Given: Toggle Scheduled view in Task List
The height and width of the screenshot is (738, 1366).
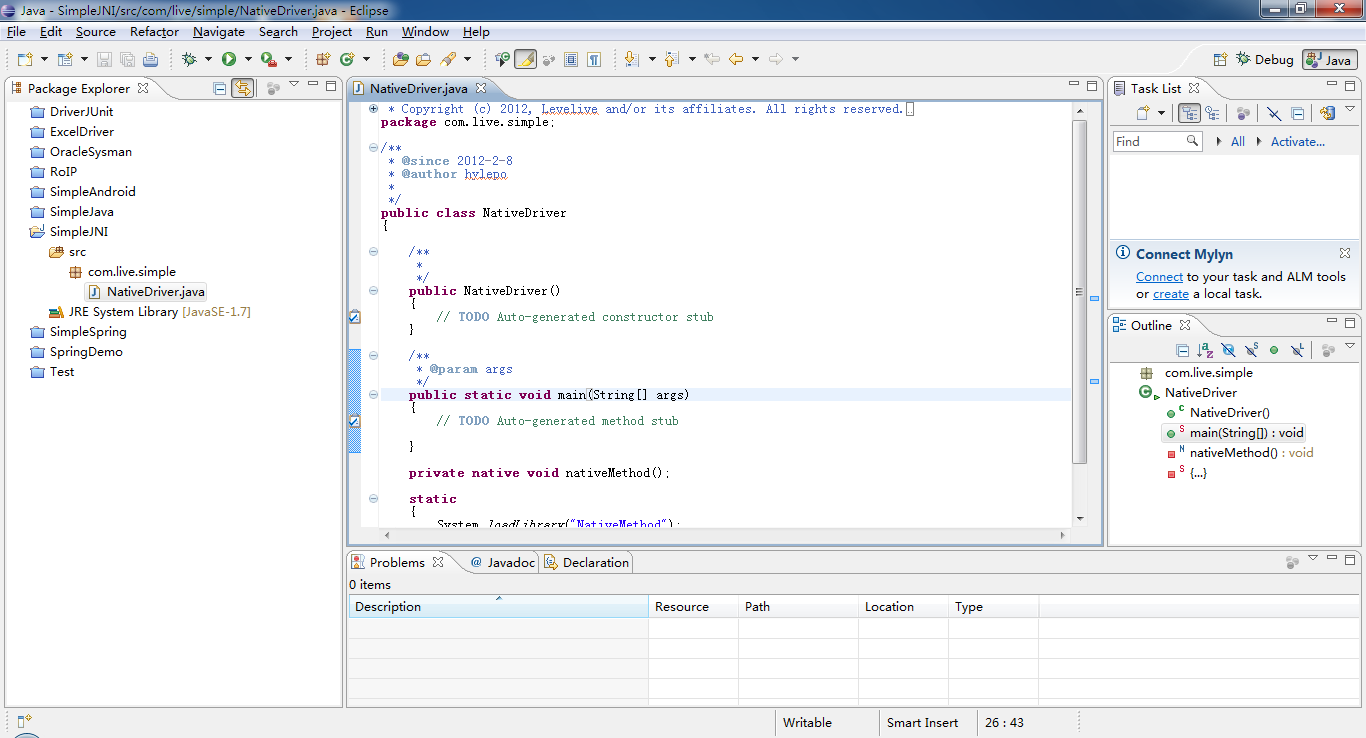Looking at the screenshot, I should [x=1212, y=113].
